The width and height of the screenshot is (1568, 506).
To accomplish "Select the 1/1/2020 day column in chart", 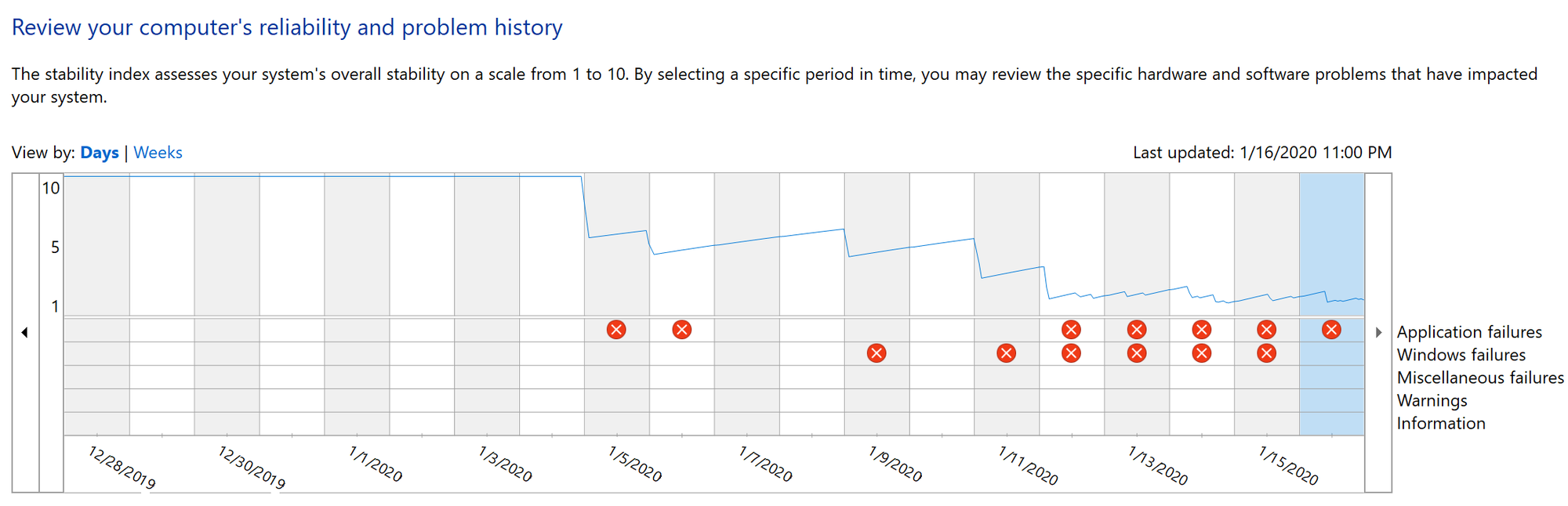I will tap(357, 305).
